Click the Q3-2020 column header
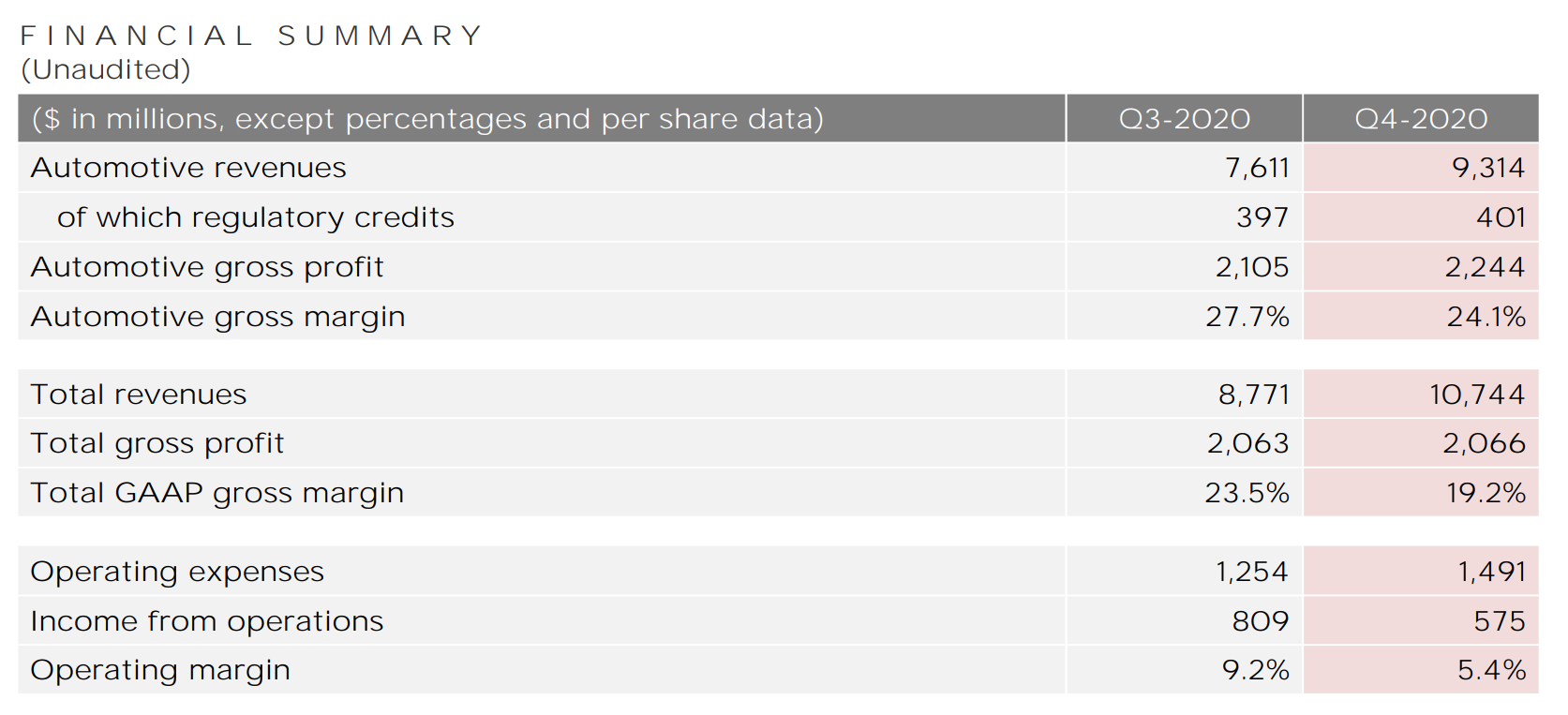This screenshot has width=1568, height=715. point(1184,119)
